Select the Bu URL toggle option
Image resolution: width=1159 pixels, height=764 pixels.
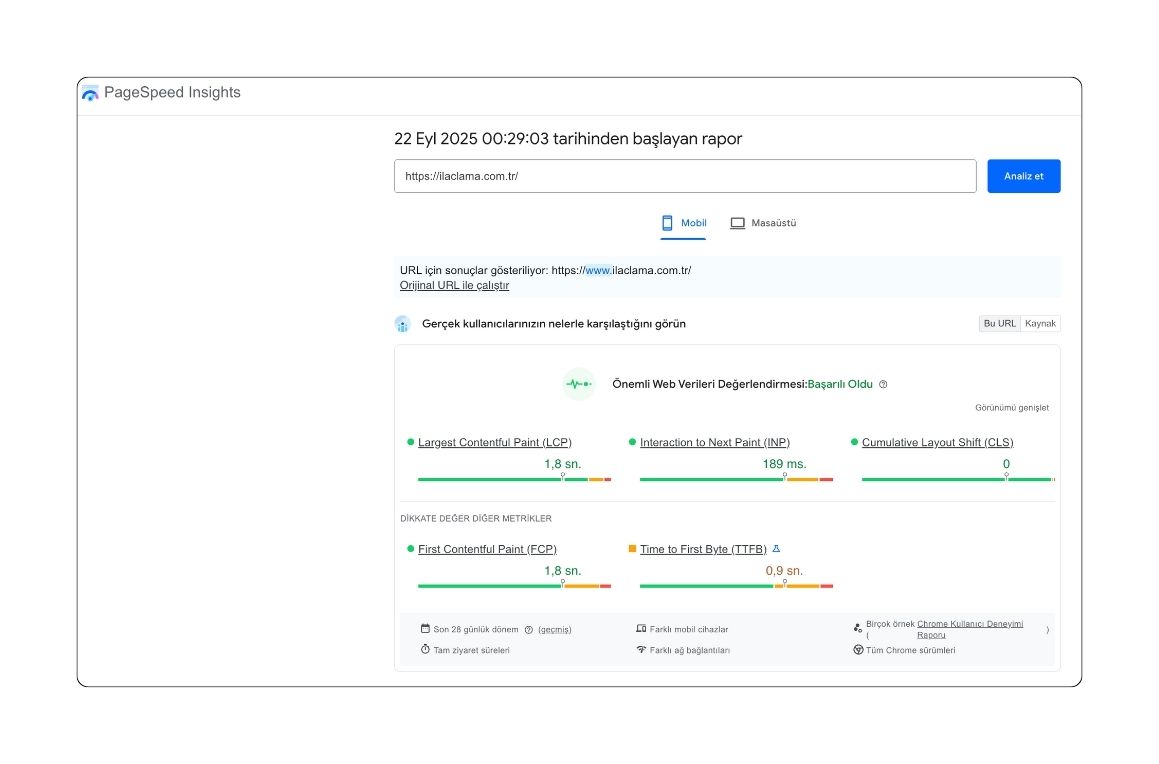coord(999,323)
